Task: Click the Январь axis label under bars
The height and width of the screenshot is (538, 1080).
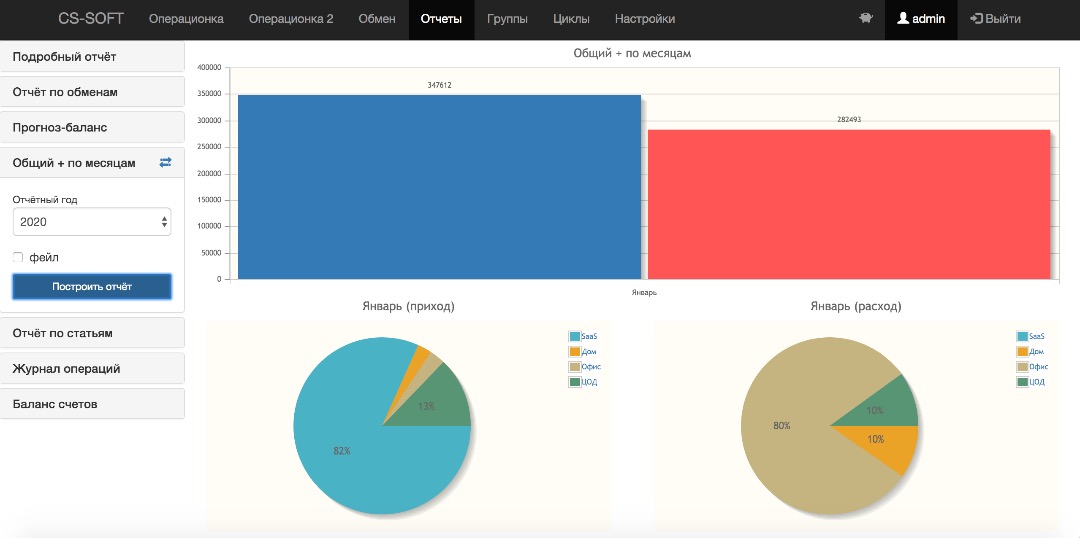Action: [x=644, y=292]
